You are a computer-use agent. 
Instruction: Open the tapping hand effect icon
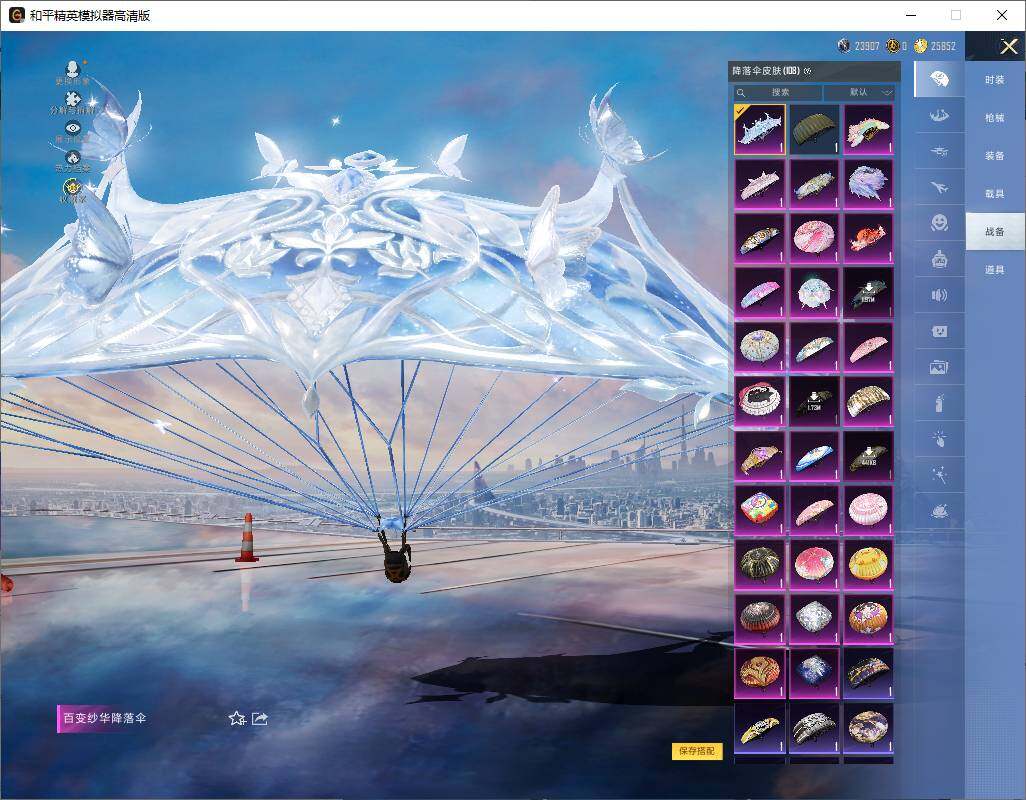click(x=939, y=440)
